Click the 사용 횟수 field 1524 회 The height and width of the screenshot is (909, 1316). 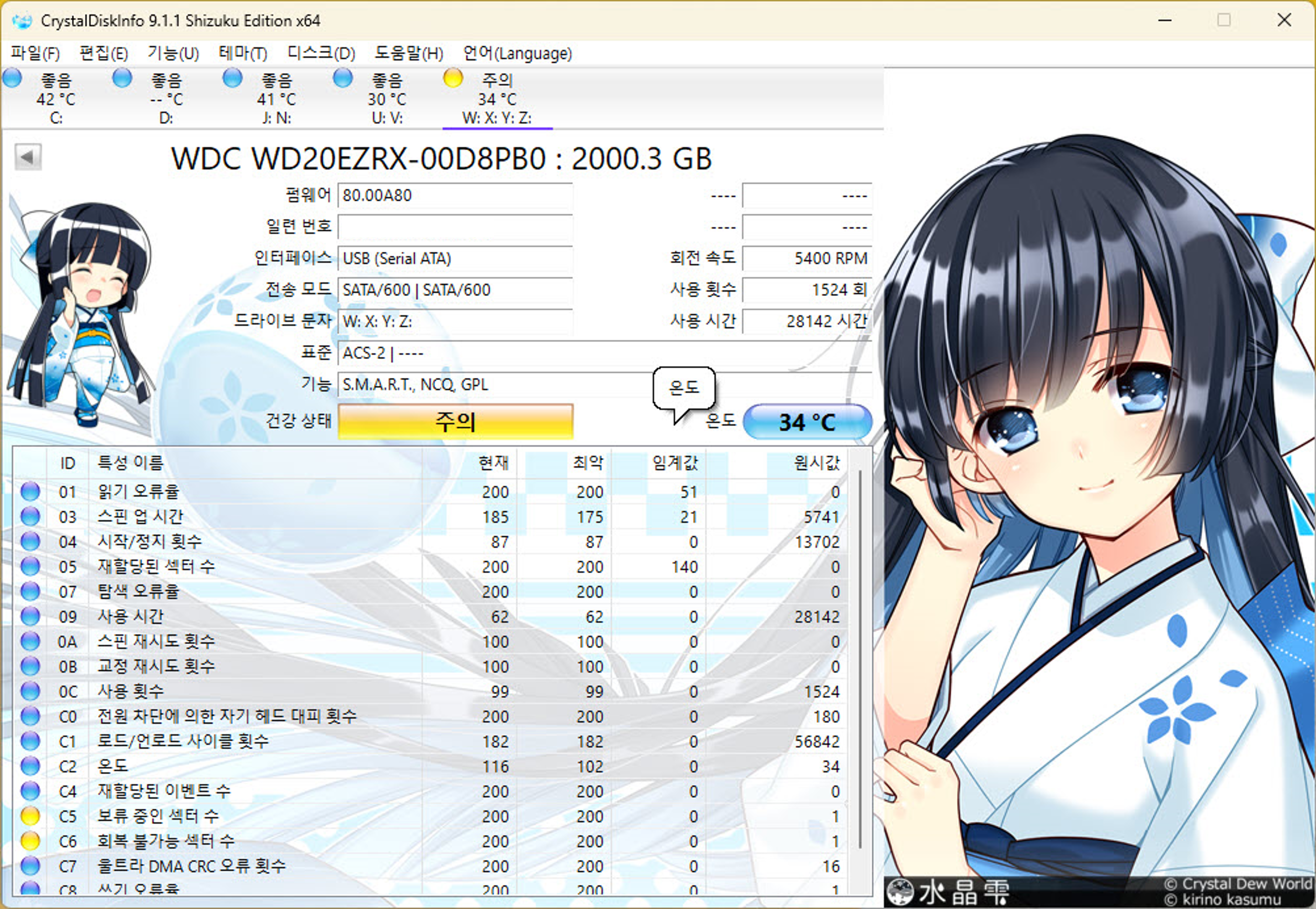point(807,290)
